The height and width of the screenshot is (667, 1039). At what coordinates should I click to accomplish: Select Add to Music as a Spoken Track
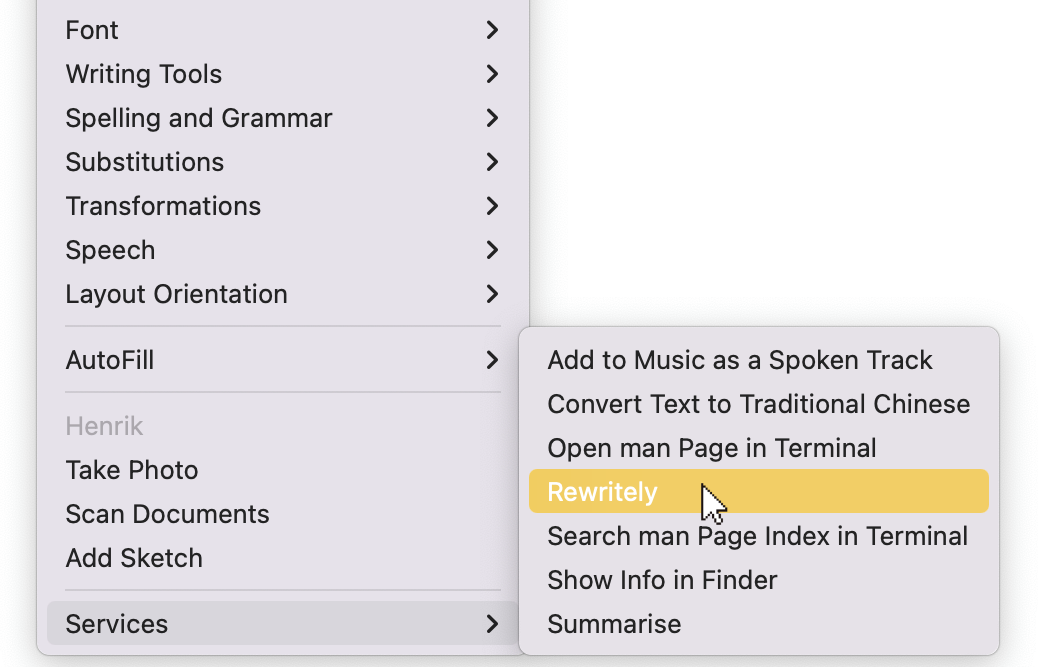tap(759, 360)
